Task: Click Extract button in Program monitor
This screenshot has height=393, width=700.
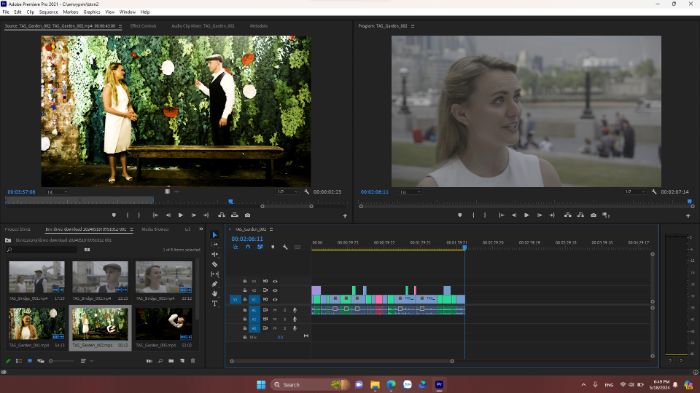Action: 580,215
